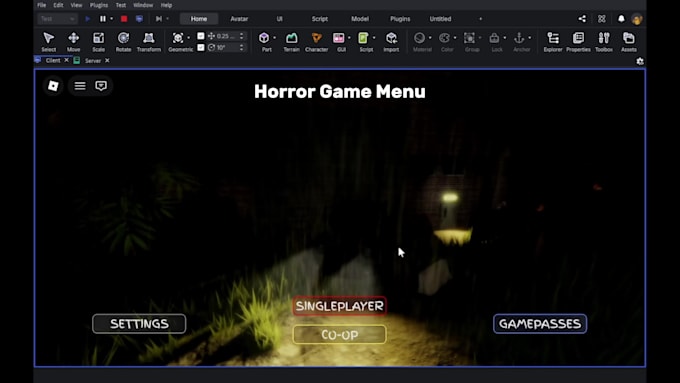This screenshot has width=680, height=383.
Task: Switch to the Server view tab
Action: pos(93,61)
